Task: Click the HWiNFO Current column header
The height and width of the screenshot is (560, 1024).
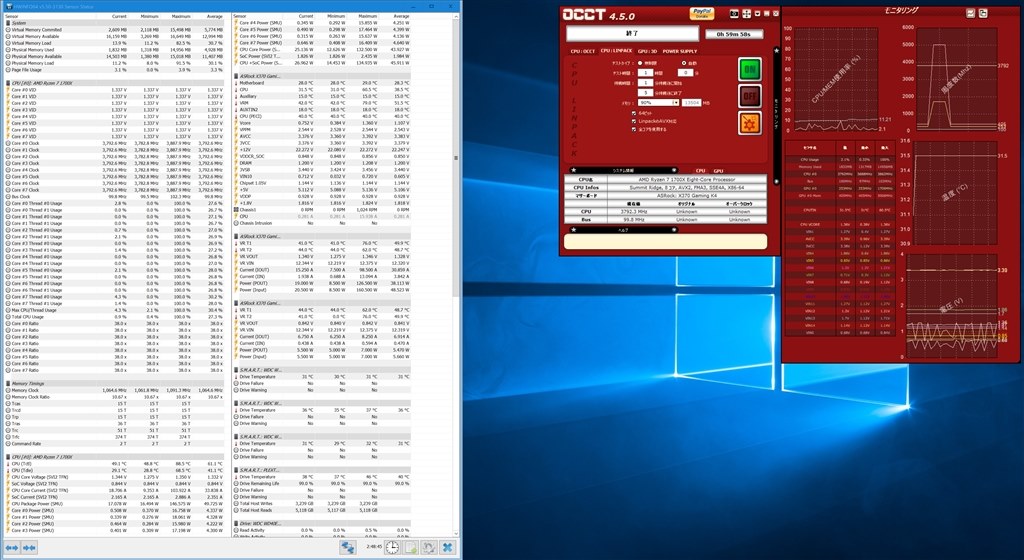Action: (119, 16)
